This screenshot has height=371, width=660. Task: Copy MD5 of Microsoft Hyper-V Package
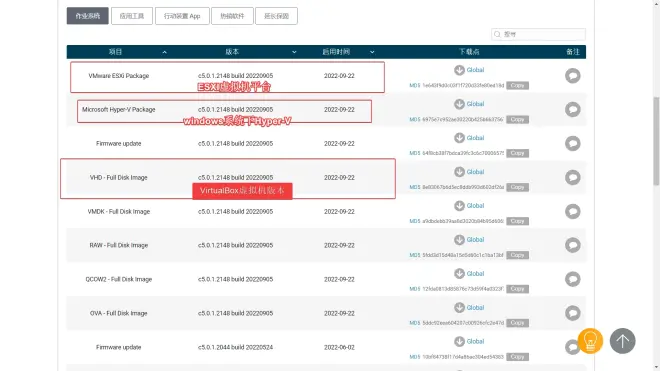pos(517,120)
